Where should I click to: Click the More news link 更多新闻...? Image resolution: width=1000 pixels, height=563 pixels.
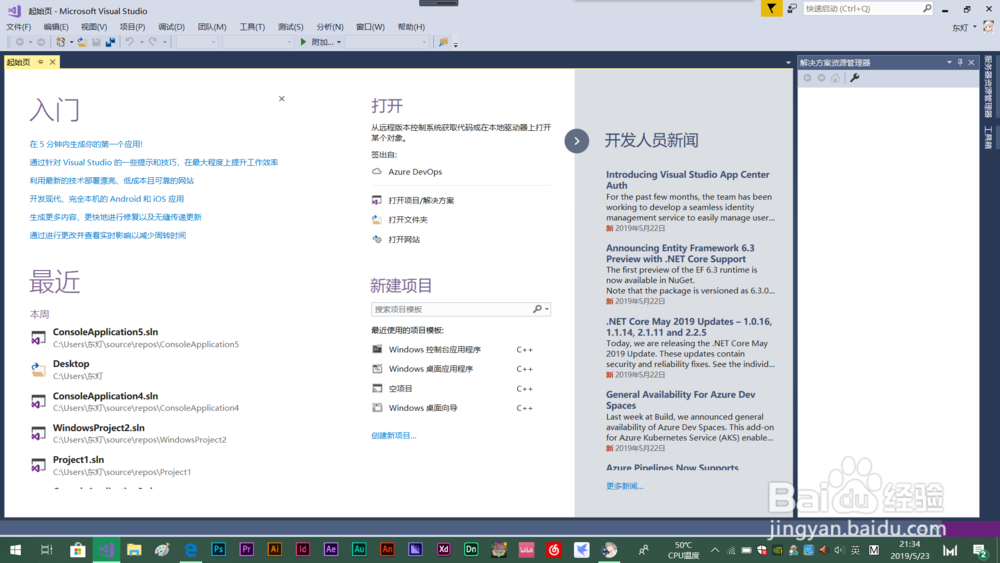tap(624, 486)
